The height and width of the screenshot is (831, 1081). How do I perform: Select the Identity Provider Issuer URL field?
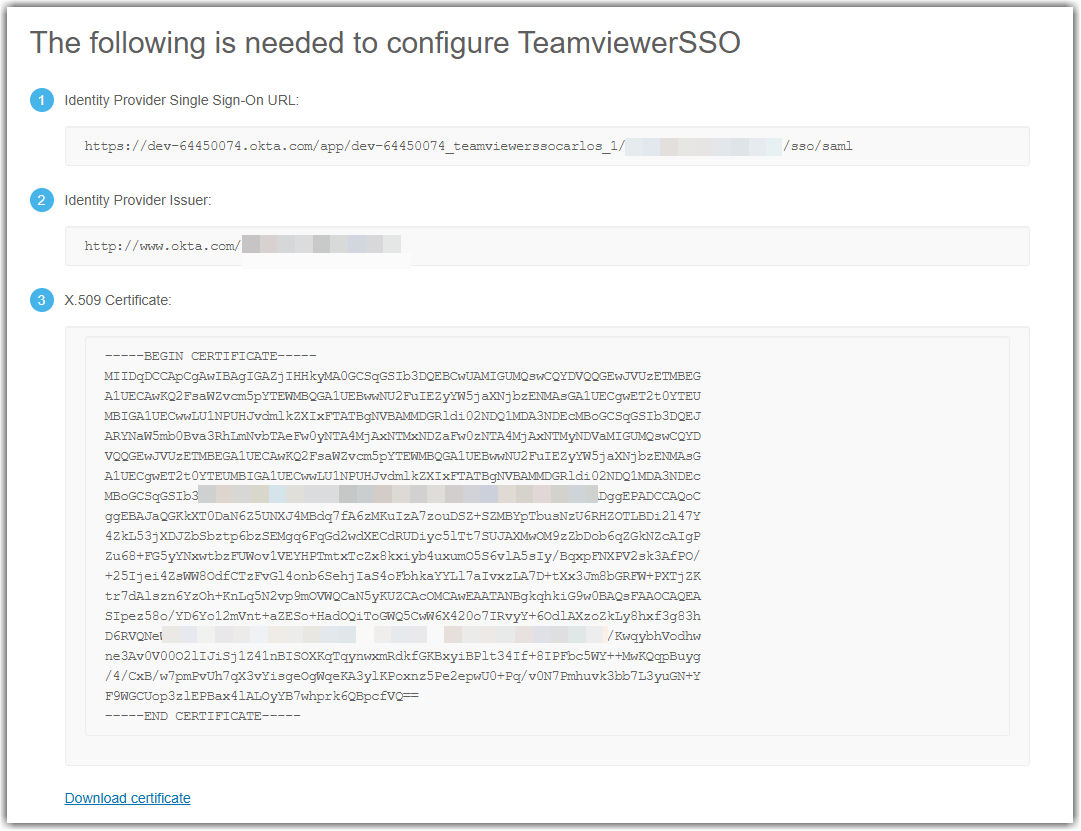pos(547,246)
